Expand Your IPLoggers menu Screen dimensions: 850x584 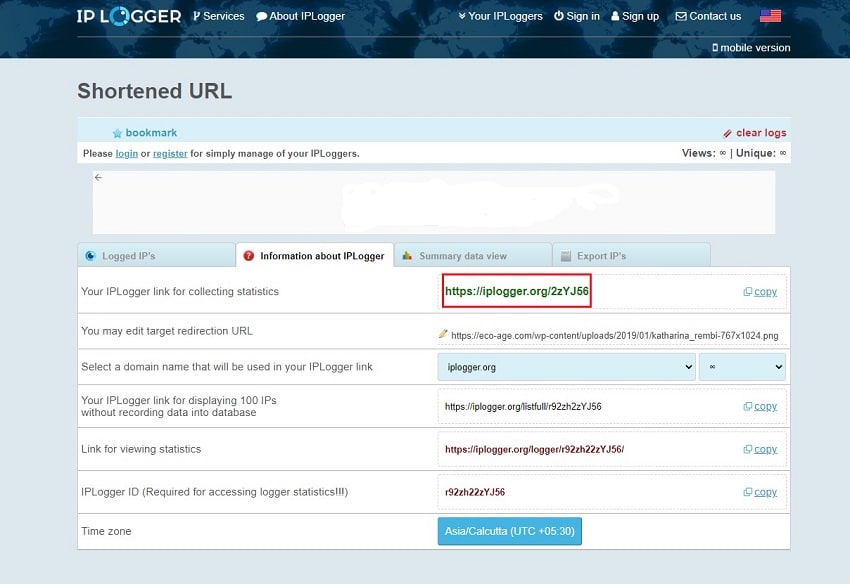tap(500, 16)
